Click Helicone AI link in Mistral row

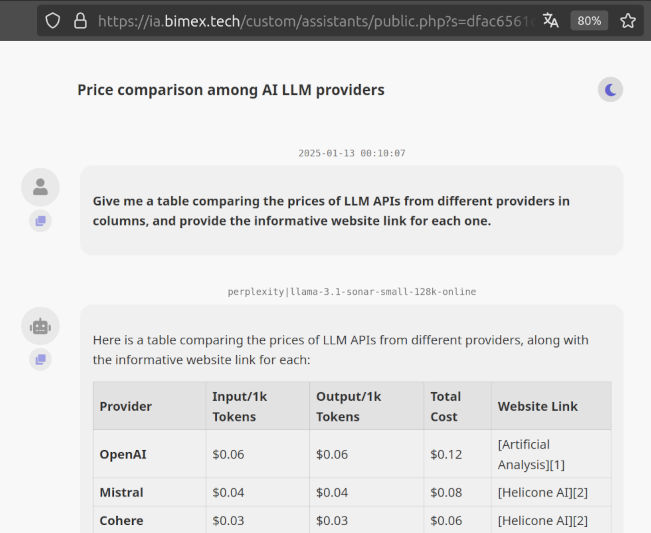pyautogui.click(x=543, y=492)
